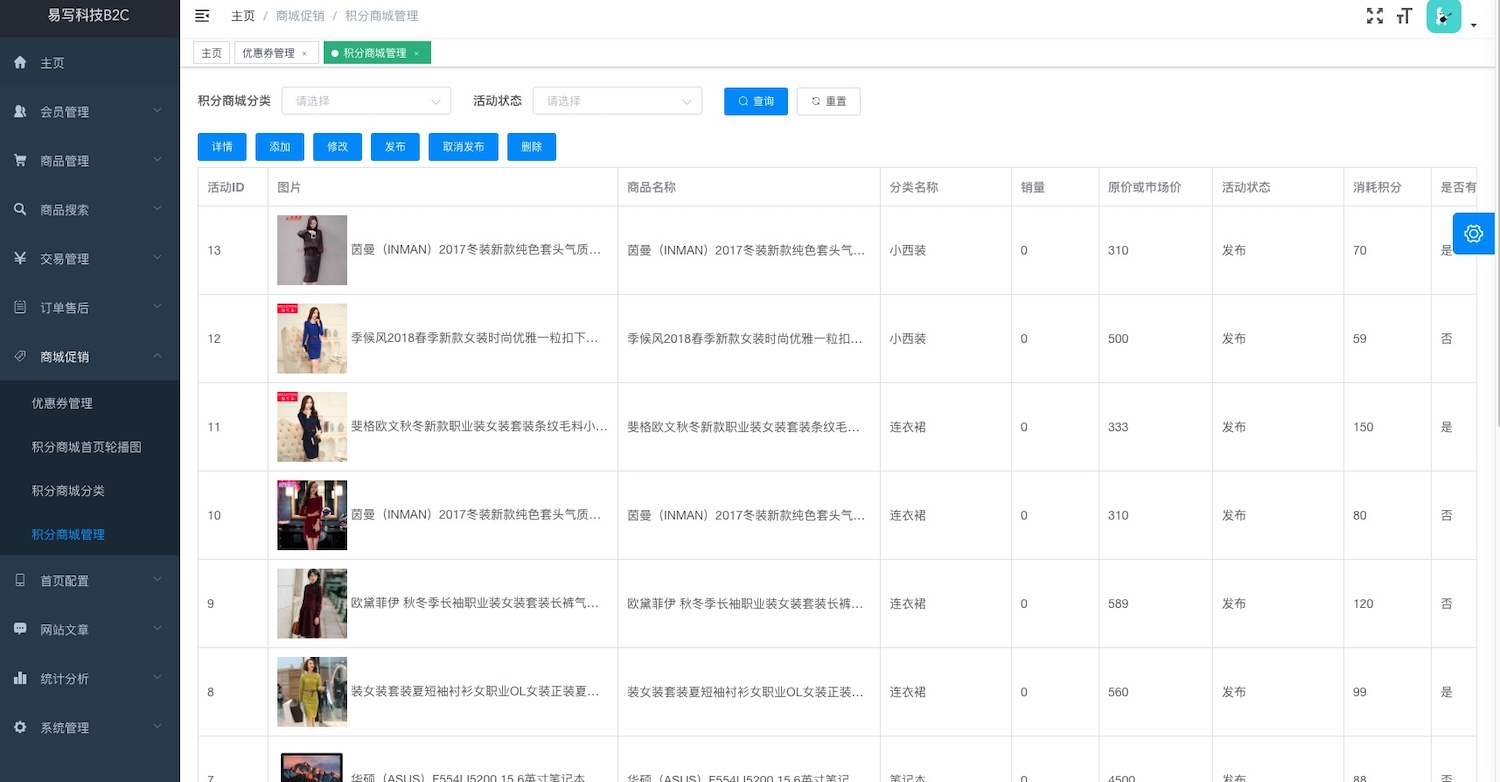Viewport: 1500px width, 782px height.
Task: Click the 添加 add button
Action: click(279, 147)
